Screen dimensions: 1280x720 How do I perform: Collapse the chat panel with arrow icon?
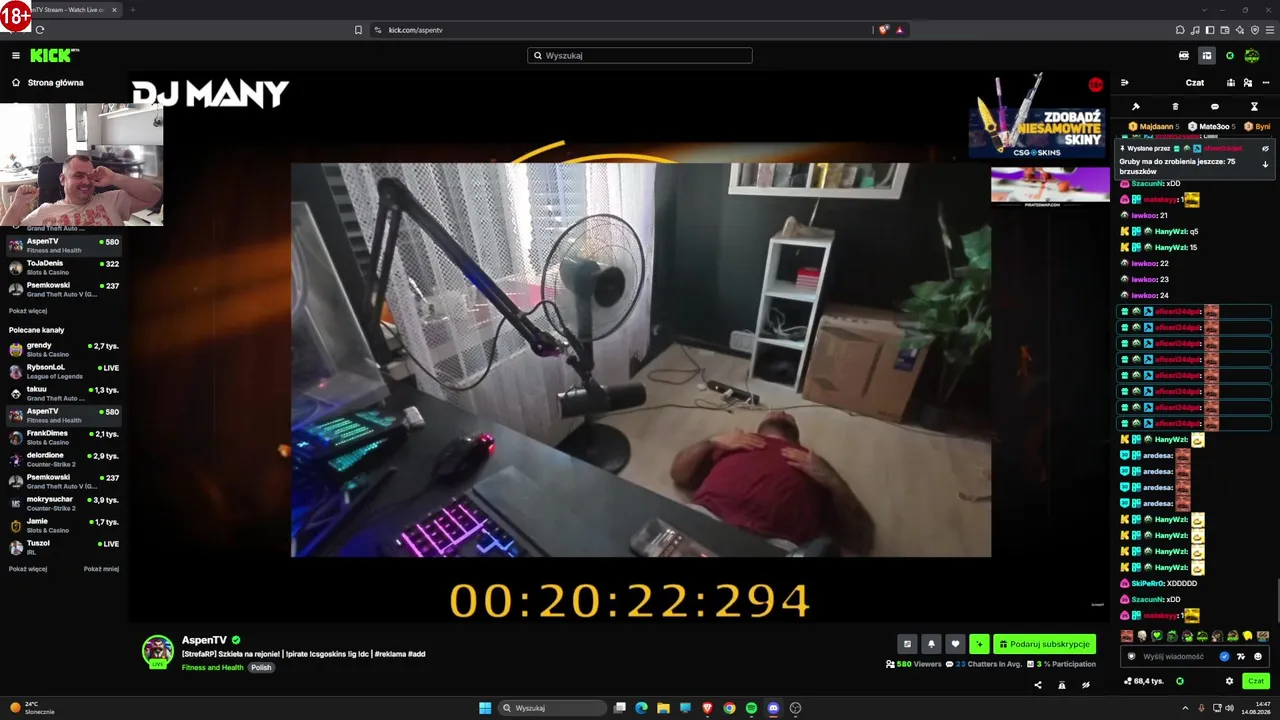(x=1124, y=83)
